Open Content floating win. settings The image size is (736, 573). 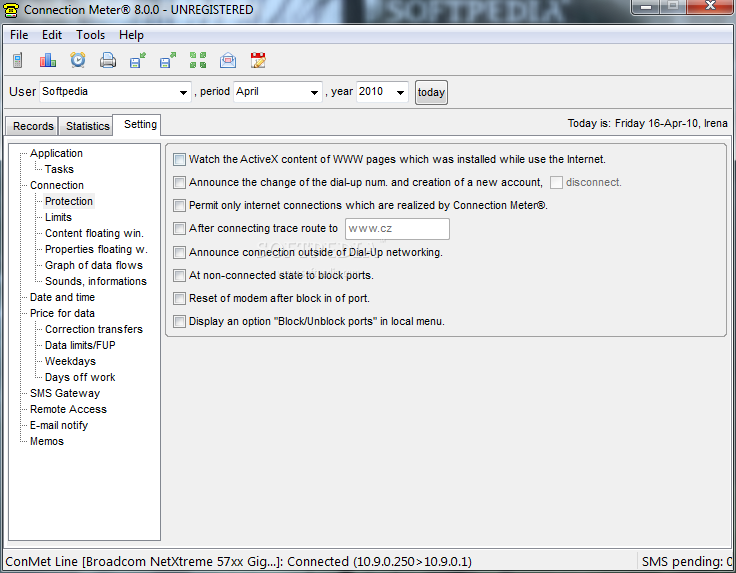(94, 233)
